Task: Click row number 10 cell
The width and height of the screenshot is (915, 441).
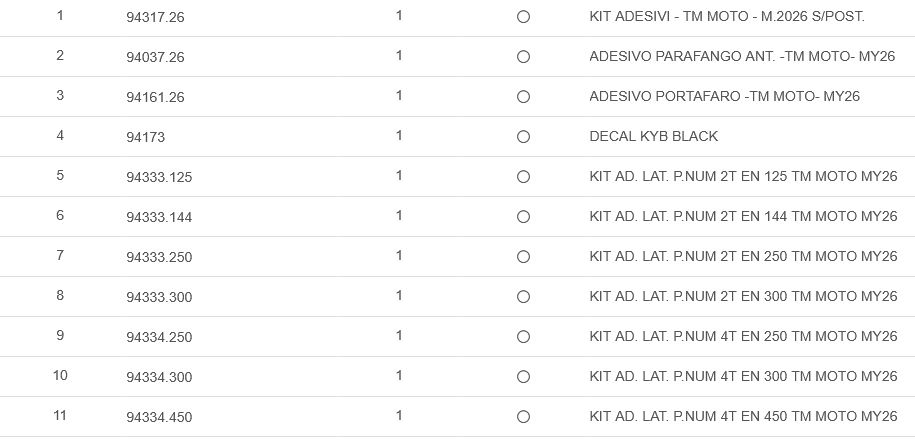Action: (60, 376)
